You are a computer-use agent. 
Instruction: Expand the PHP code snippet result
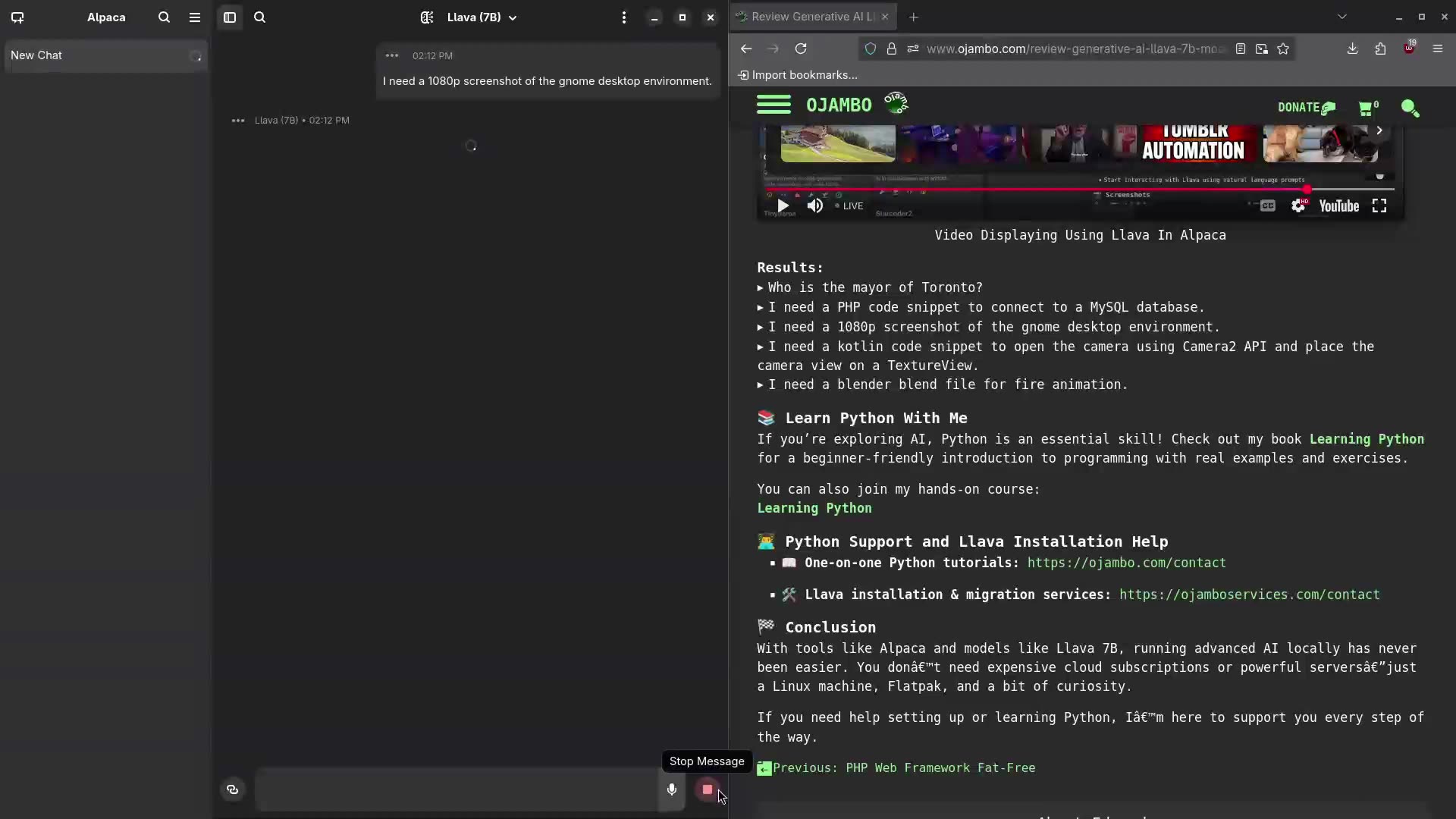[x=981, y=307]
